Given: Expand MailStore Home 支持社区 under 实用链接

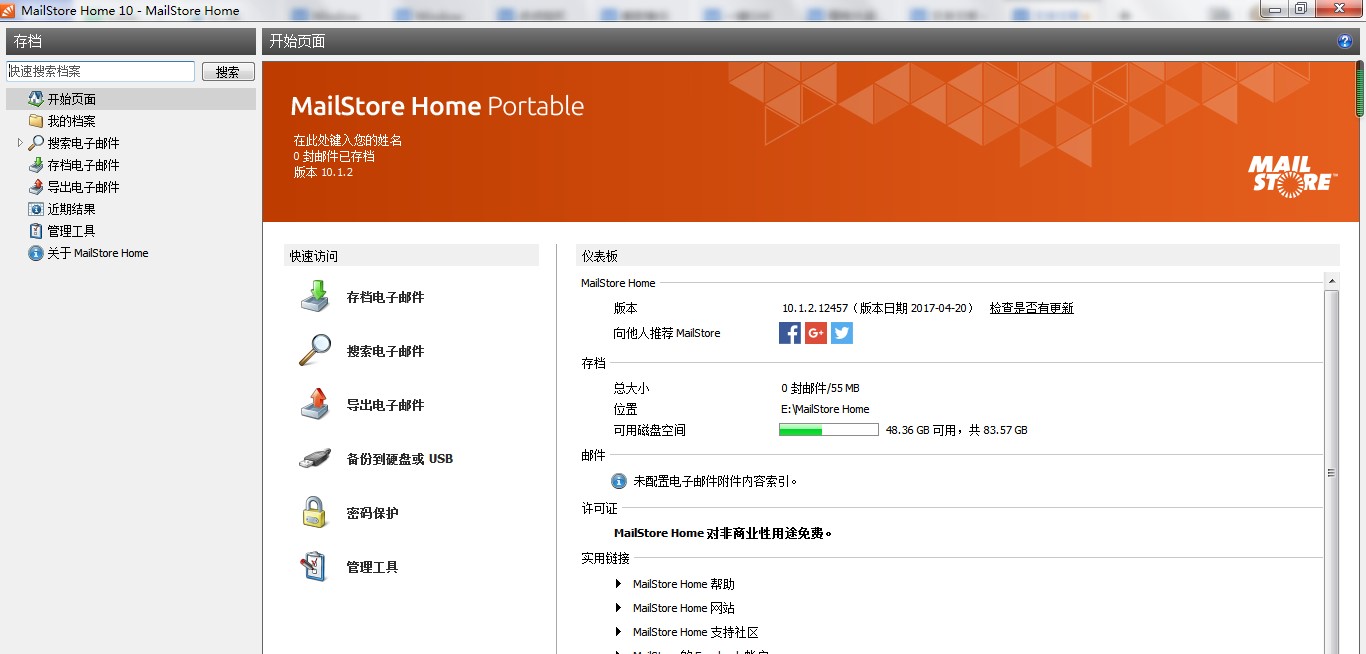Looking at the screenshot, I should pyautogui.click(x=617, y=632).
